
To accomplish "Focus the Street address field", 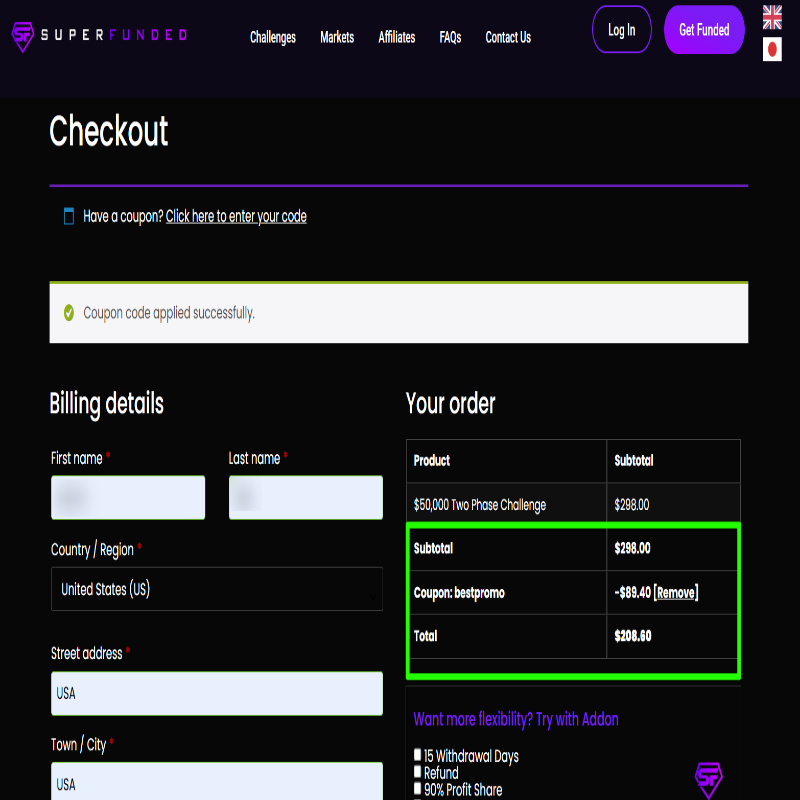I will [216, 693].
